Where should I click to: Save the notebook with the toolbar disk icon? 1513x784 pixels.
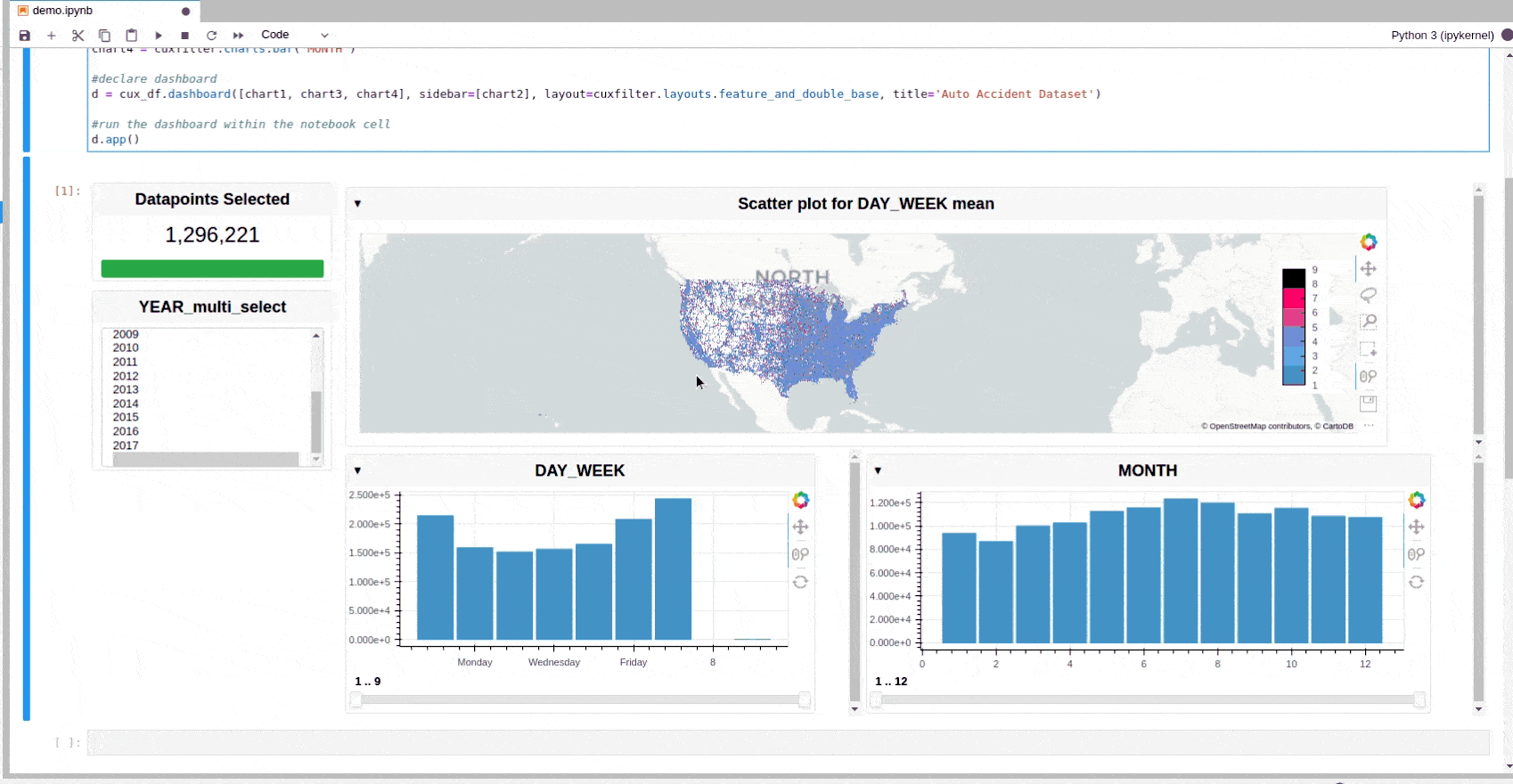25,36
